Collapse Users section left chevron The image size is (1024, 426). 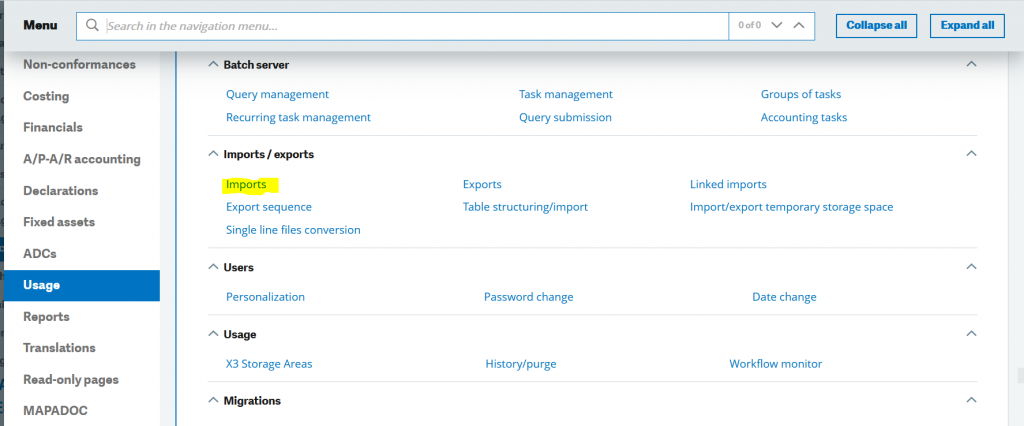213,267
